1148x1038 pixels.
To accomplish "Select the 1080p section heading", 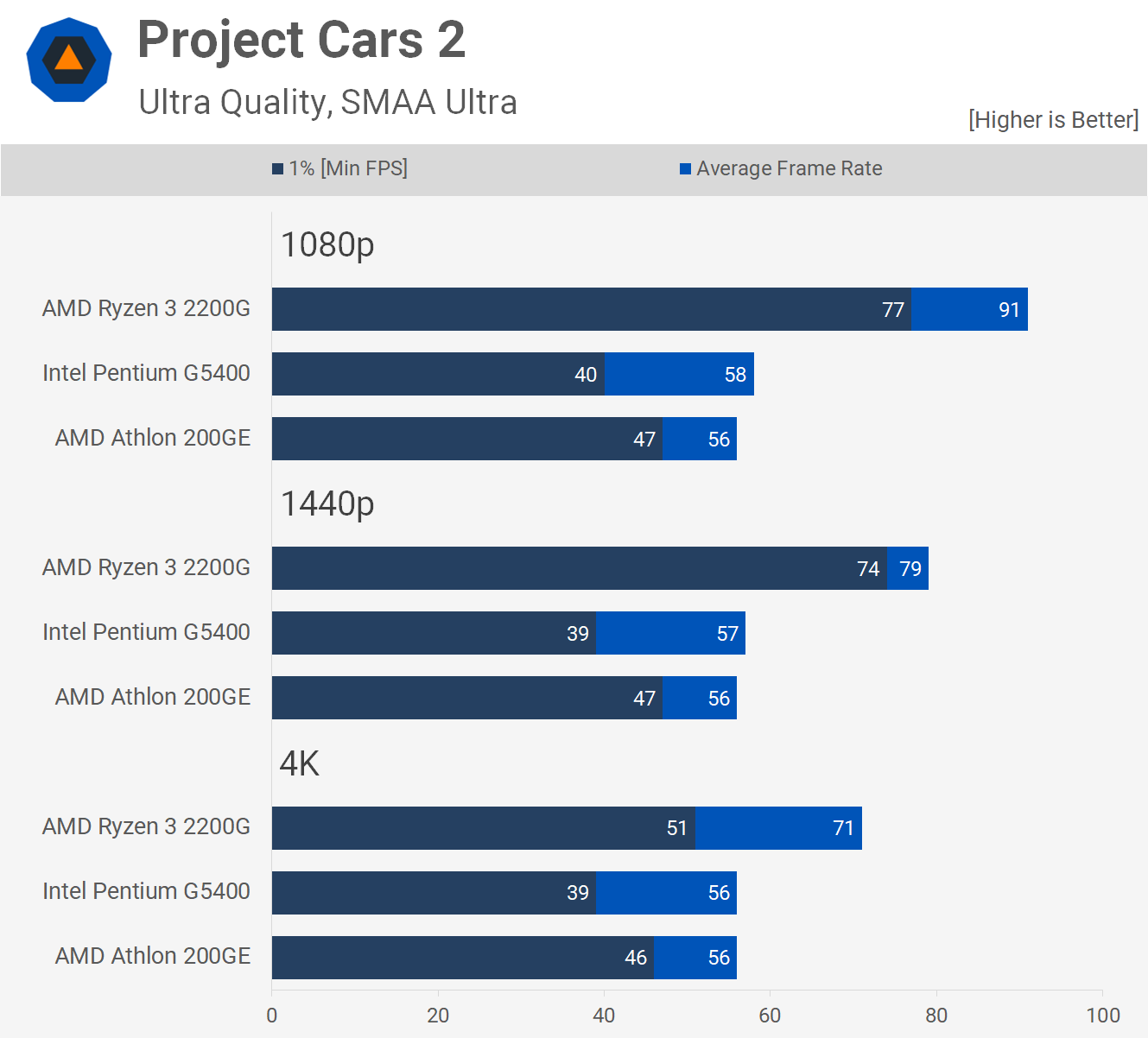I will click(327, 244).
